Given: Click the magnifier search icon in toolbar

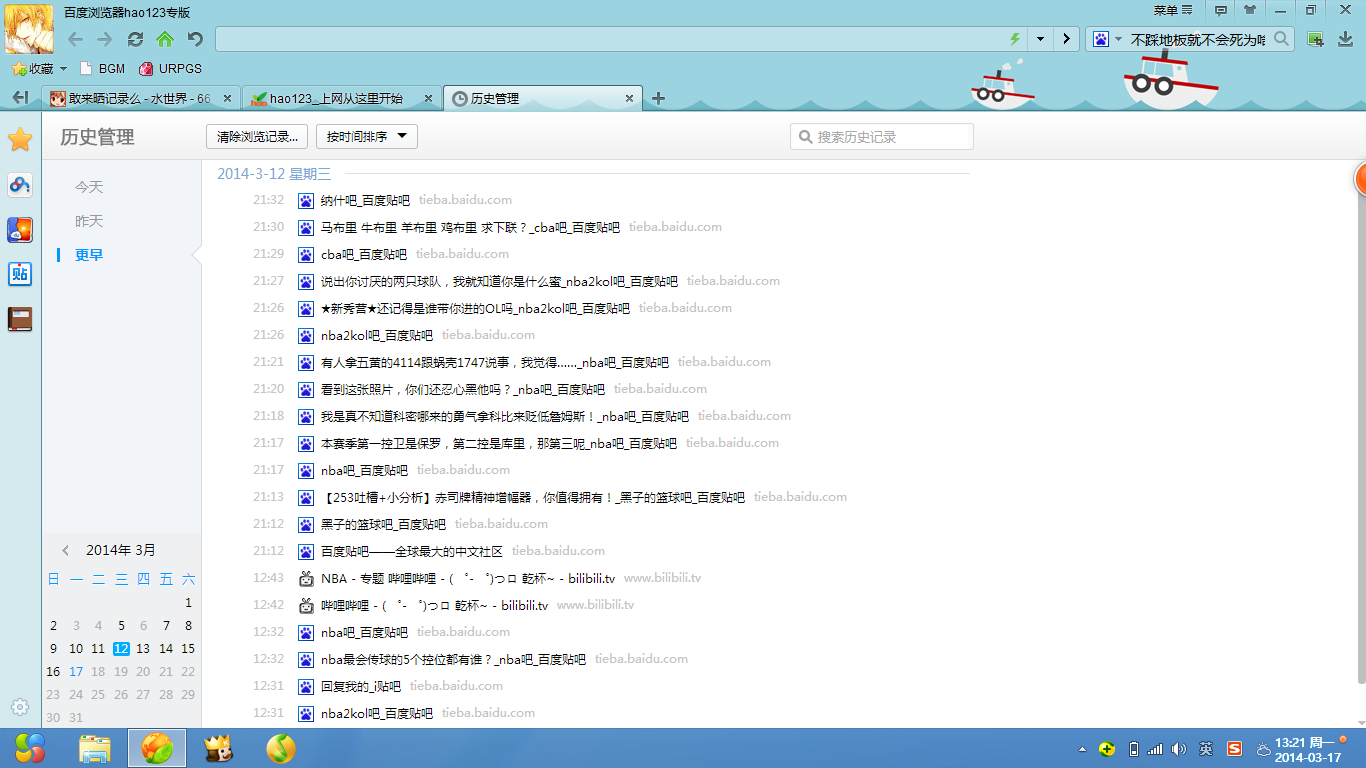Looking at the screenshot, I should coord(1282,39).
